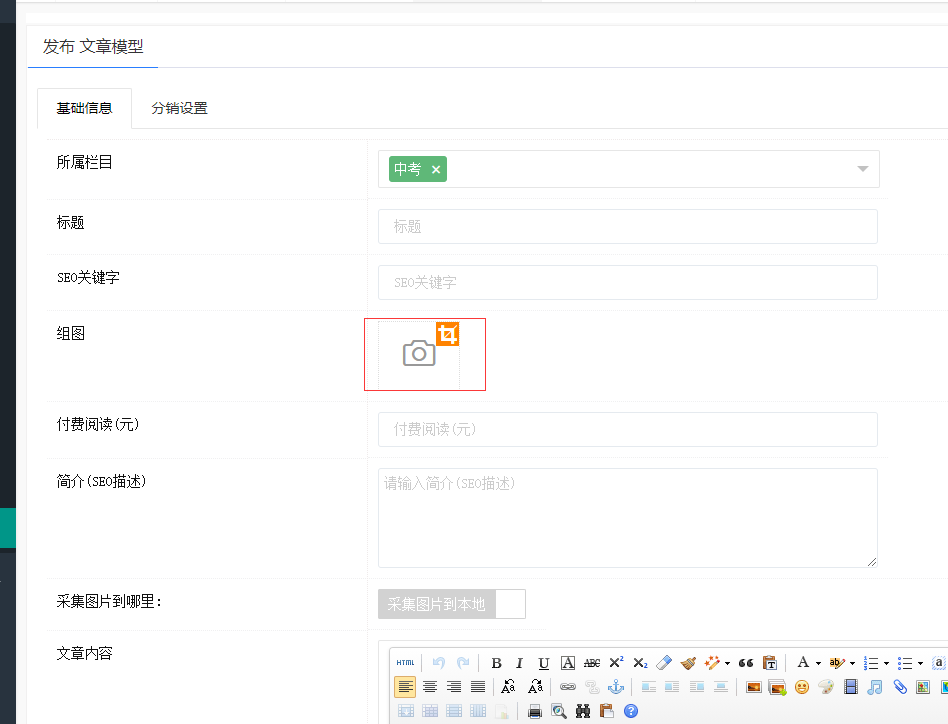Open the ordered list style dropdown

coord(885,663)
